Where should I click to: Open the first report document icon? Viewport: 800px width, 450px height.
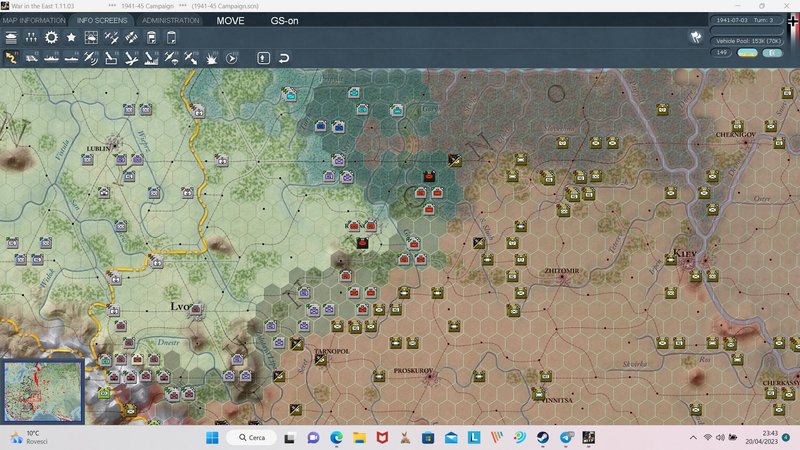152,38
